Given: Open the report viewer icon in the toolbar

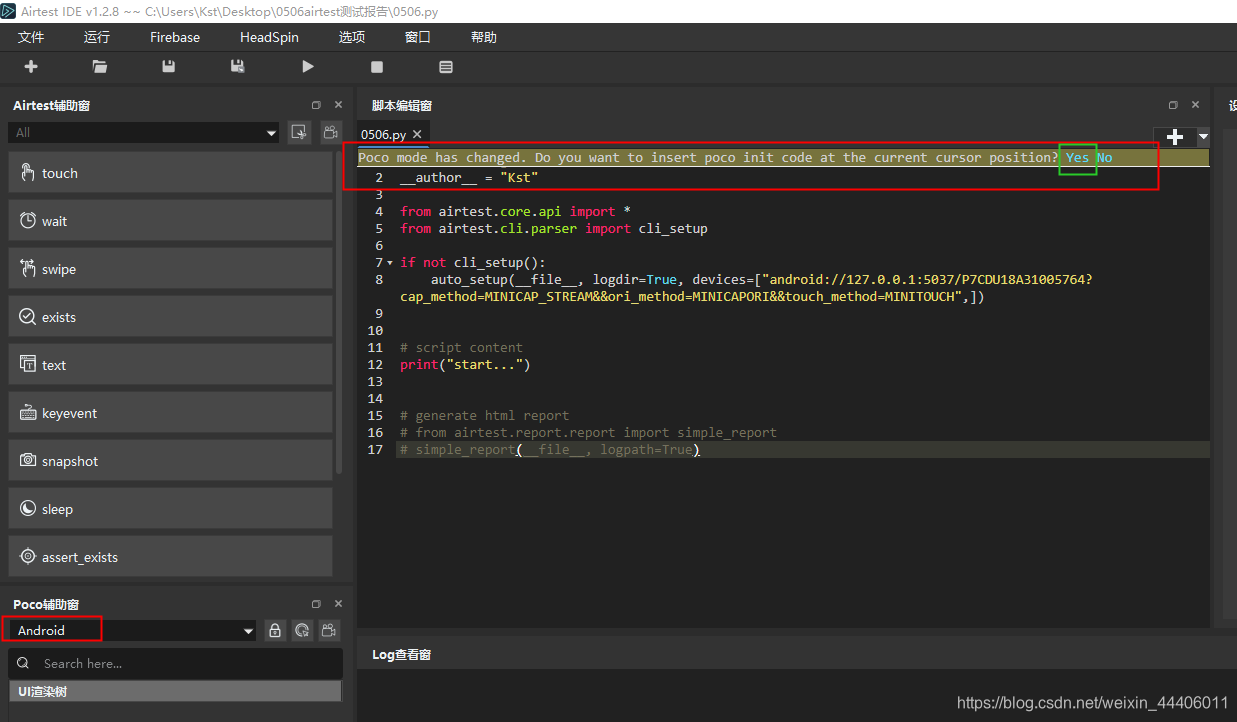Looking at the screenshot, I should click(x=446, y=67).
